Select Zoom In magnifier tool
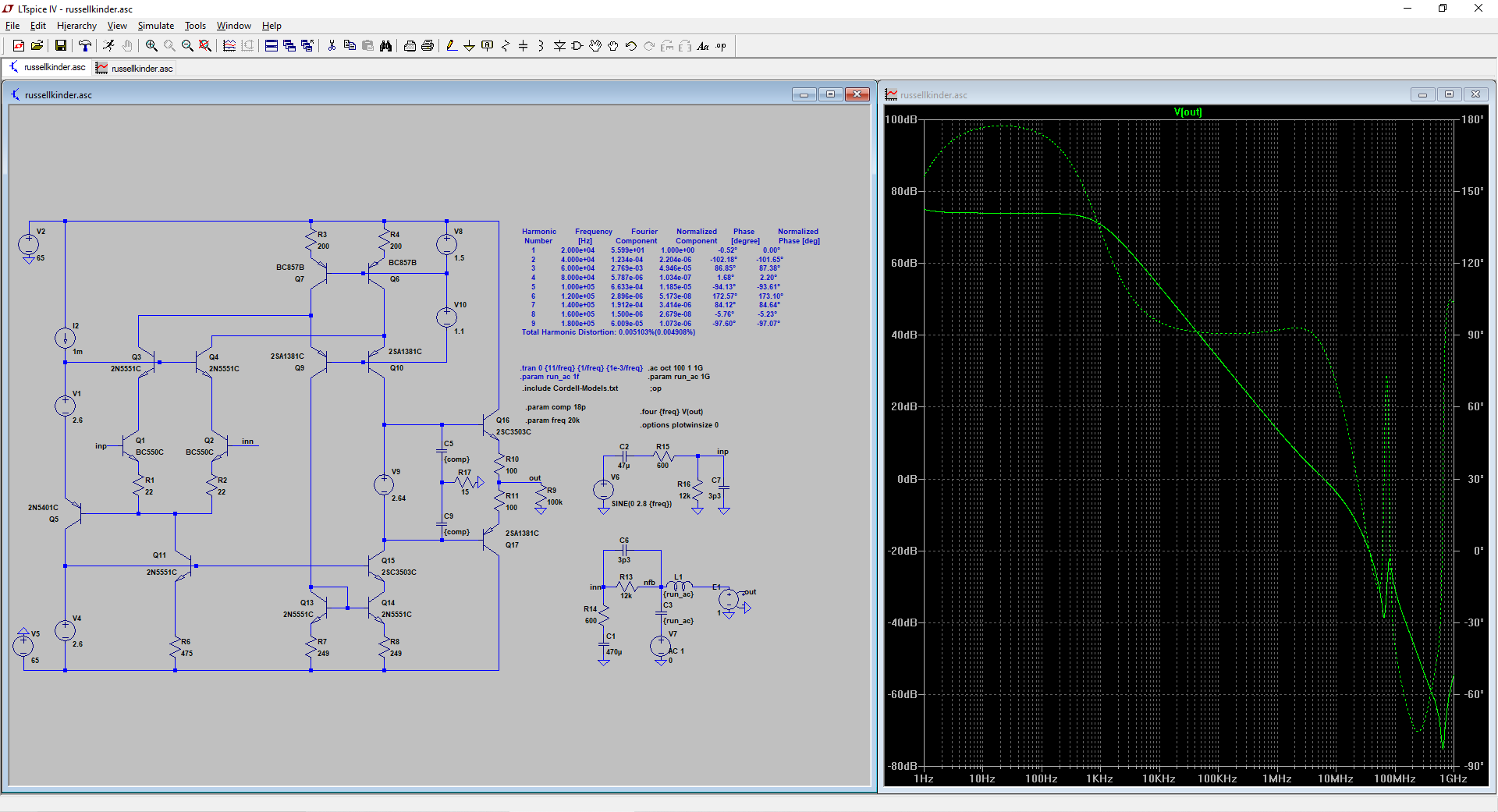 point(151,46)
